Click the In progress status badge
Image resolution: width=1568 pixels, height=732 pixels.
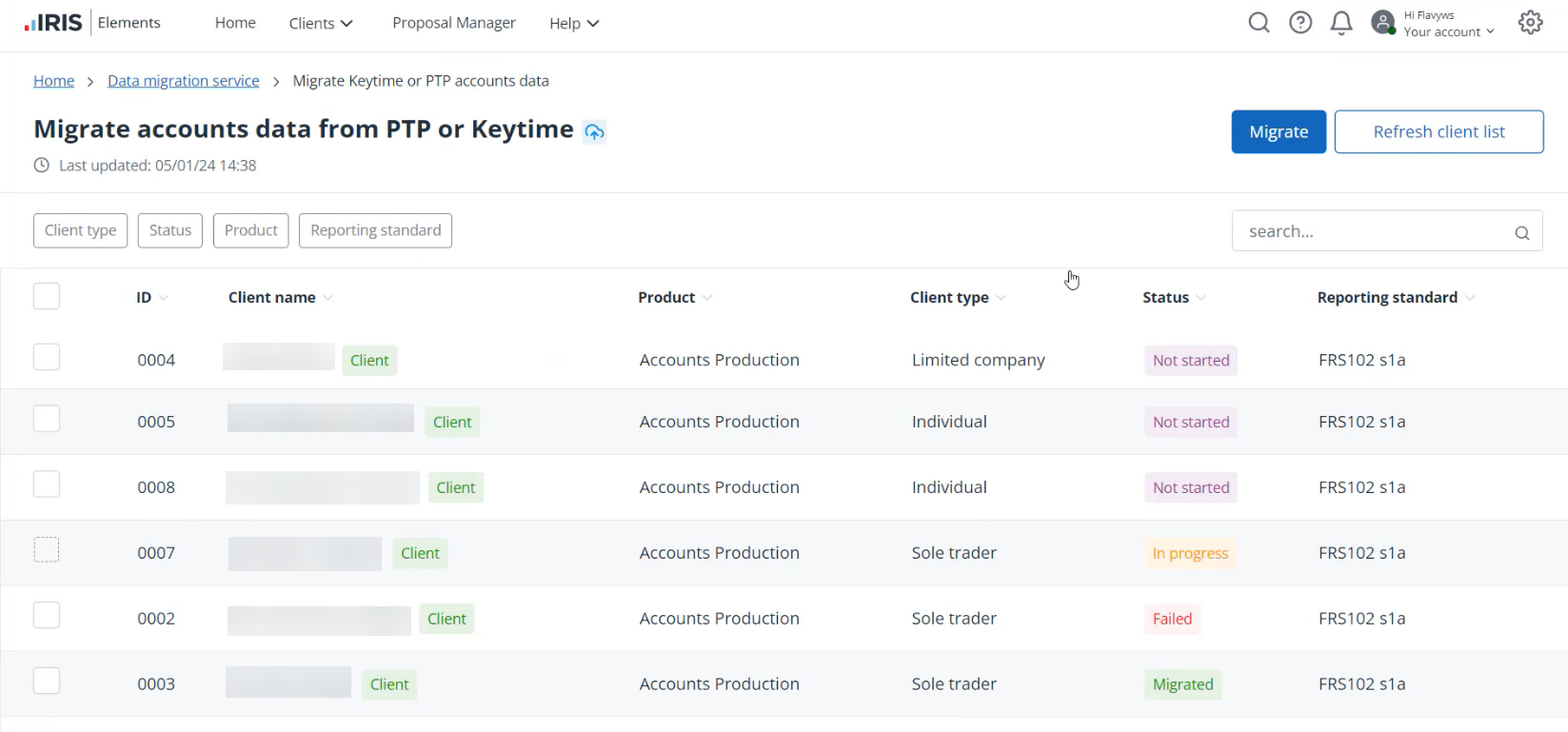coord(1190,554)
